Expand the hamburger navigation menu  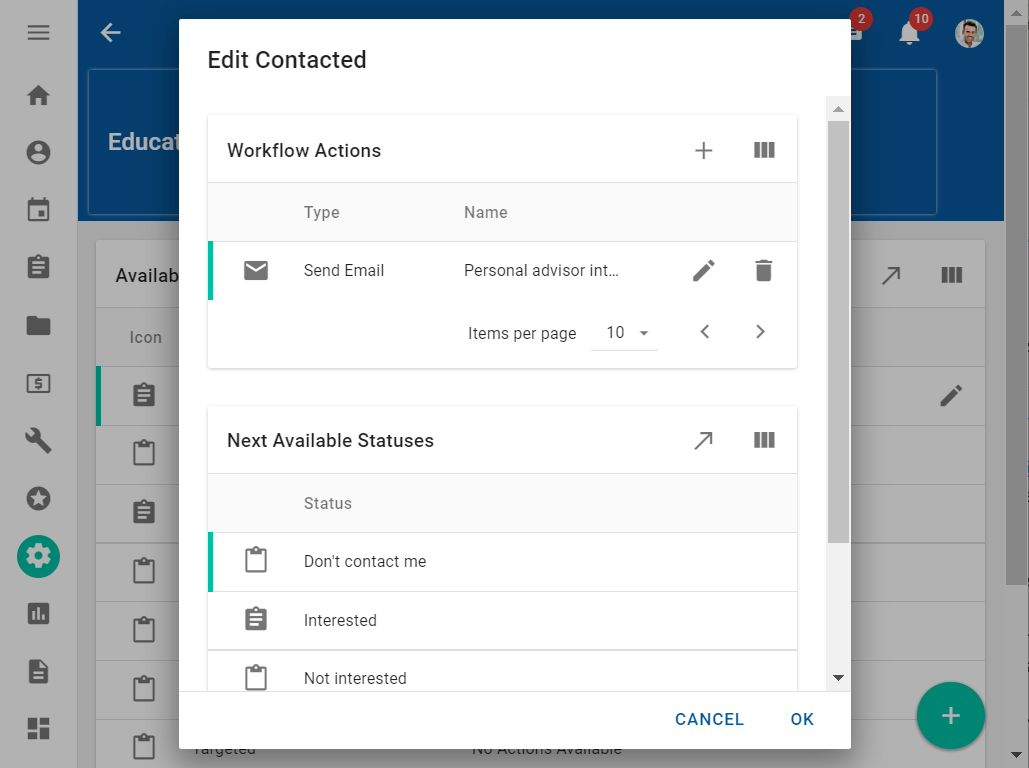(x=38, y=33)
